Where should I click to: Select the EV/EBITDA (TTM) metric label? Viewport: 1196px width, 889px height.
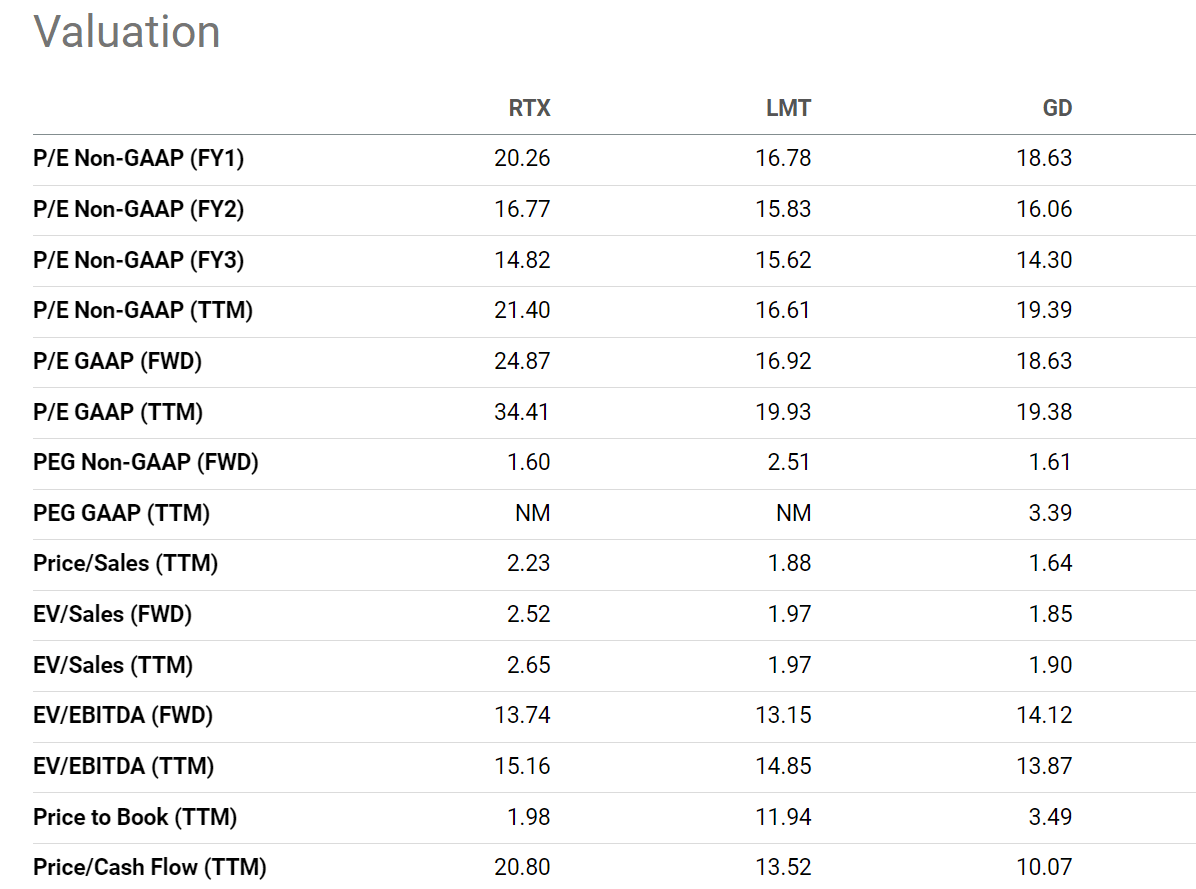point(123,766)
